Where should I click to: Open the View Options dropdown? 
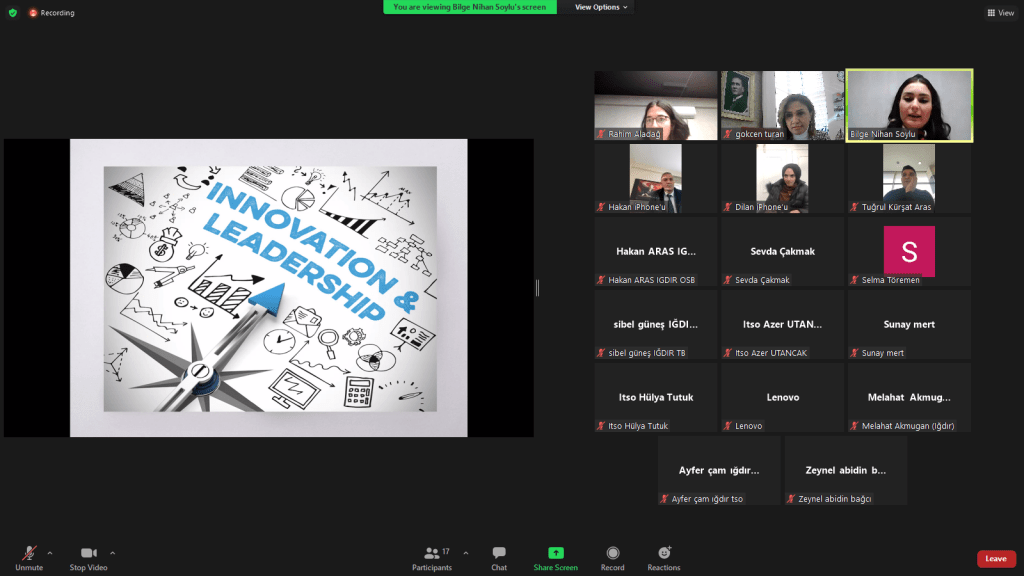coord(601,7)
